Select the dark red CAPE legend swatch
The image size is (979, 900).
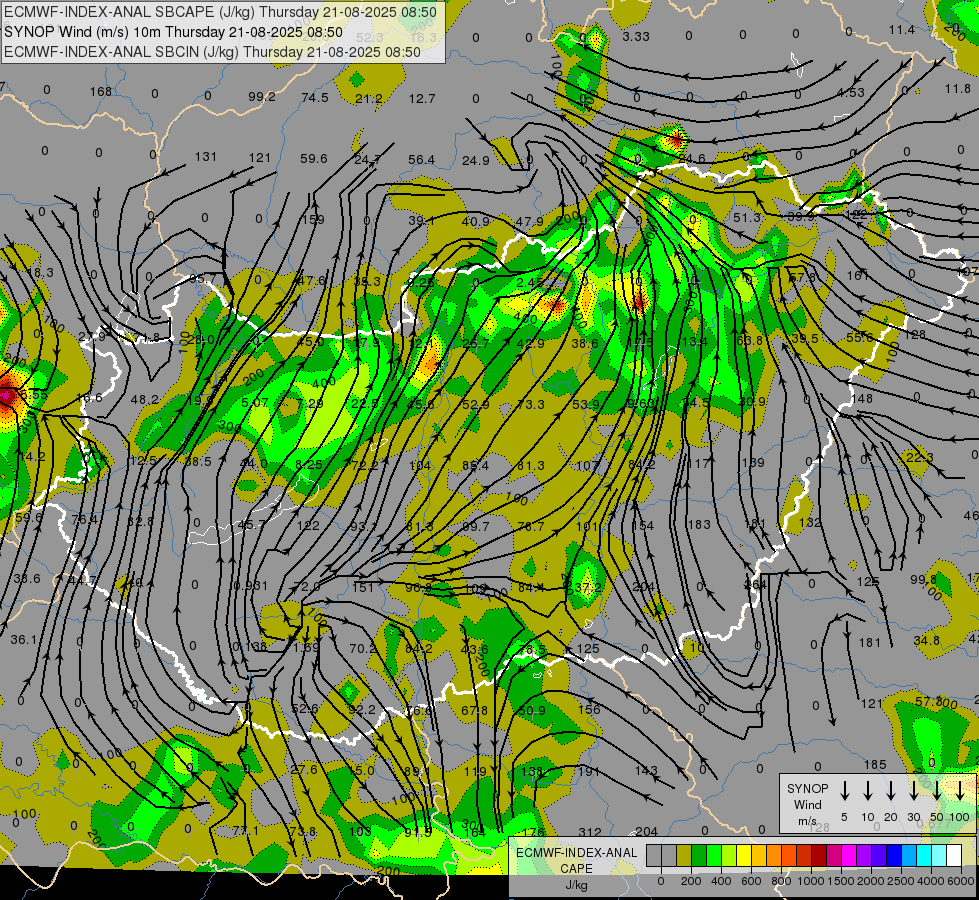[x=819, y=855]
